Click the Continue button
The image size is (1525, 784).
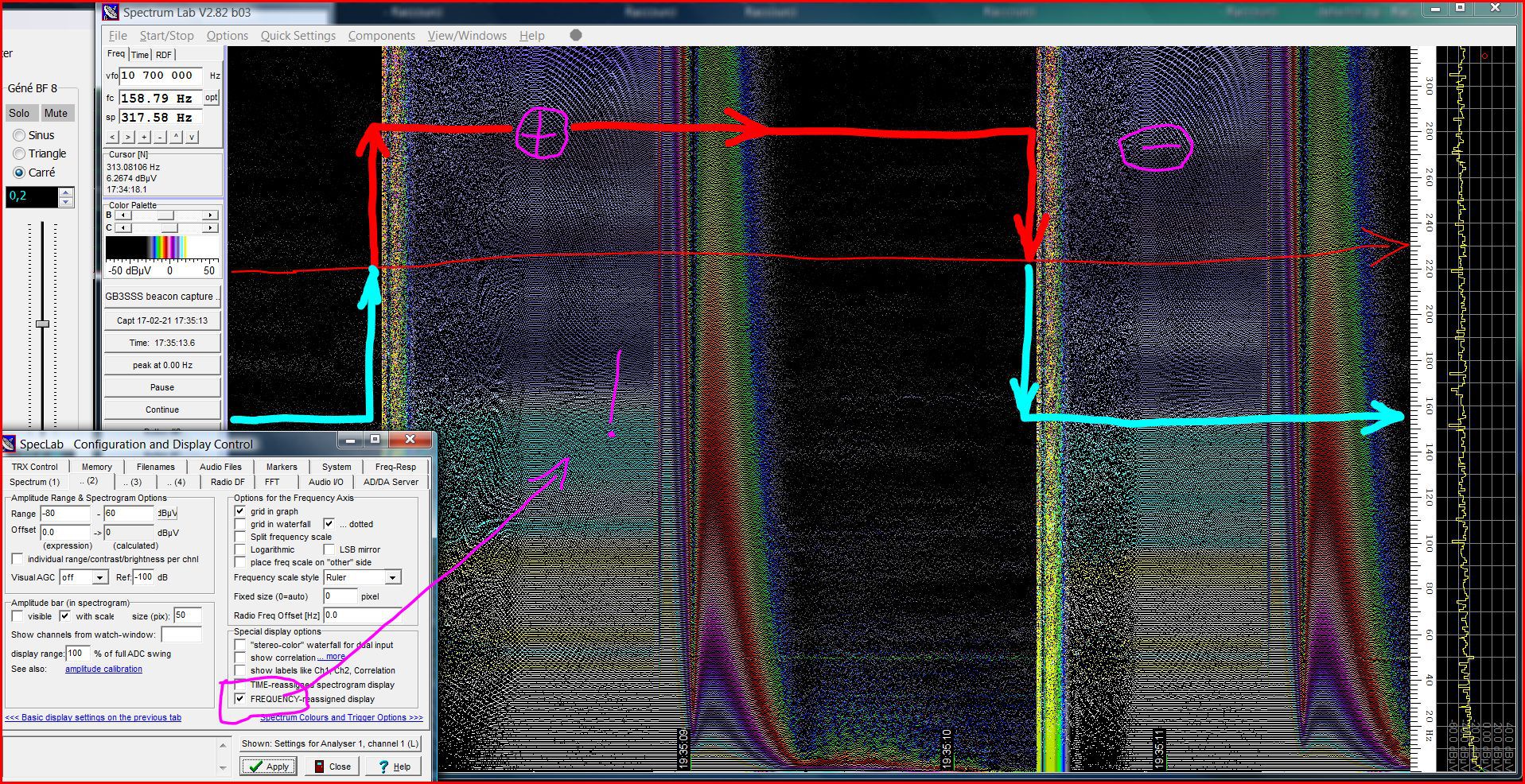(162, 409)
